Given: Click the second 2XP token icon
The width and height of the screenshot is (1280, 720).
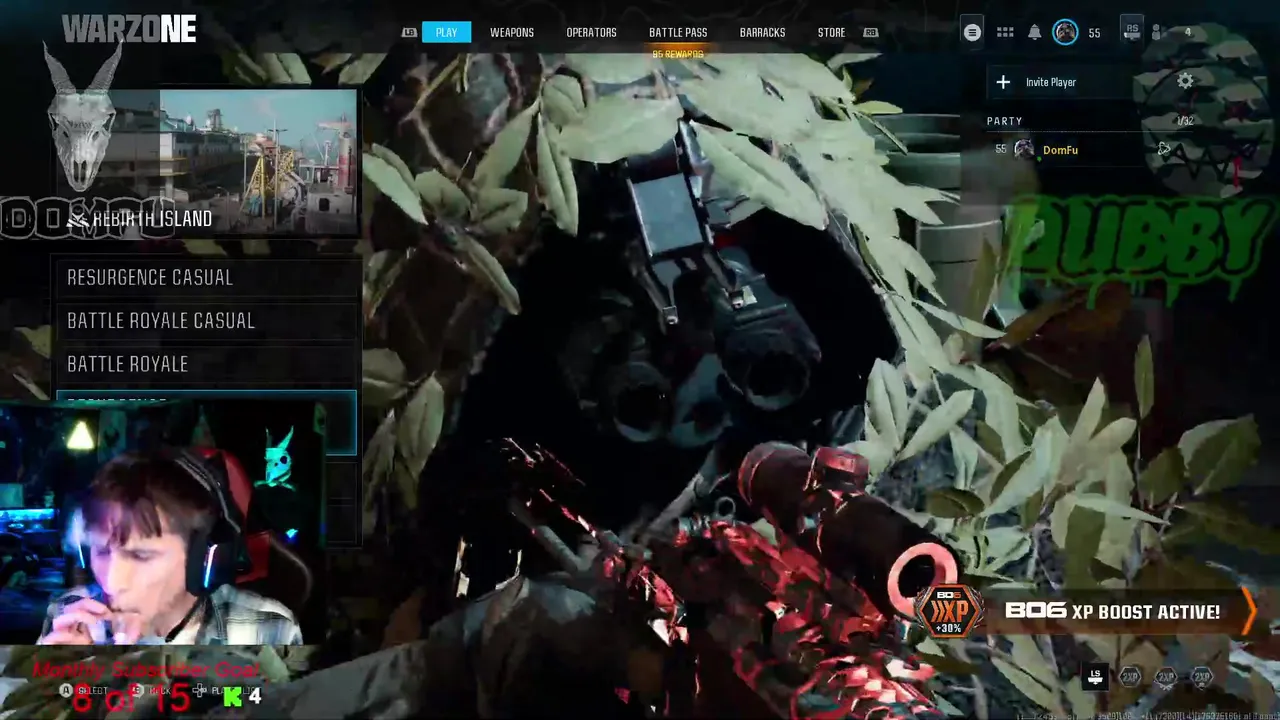Looking at the screenshot, I should pyautogui.click(x=1166, y=677).
